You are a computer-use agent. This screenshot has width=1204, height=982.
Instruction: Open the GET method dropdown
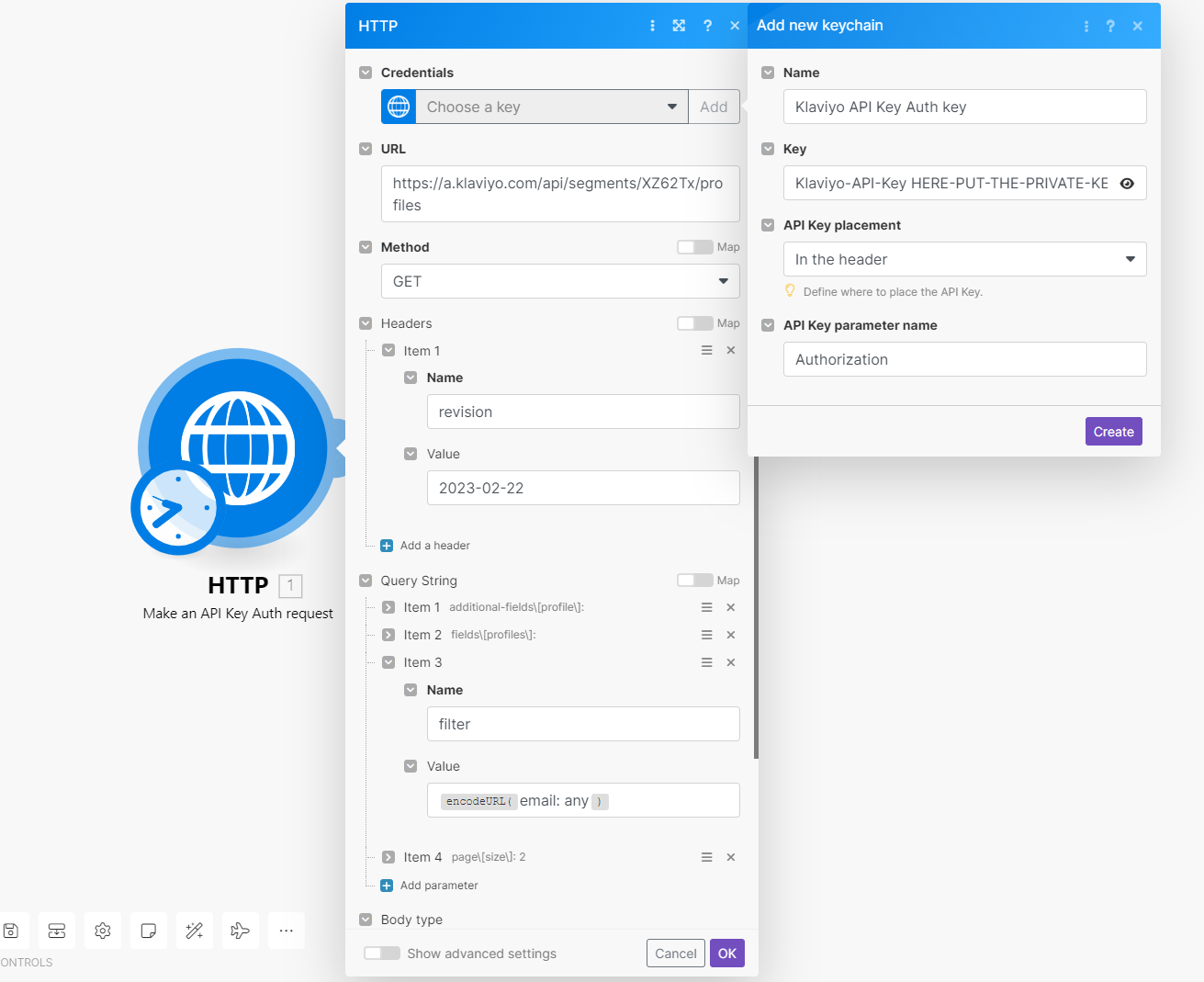(x=560, y=281)
